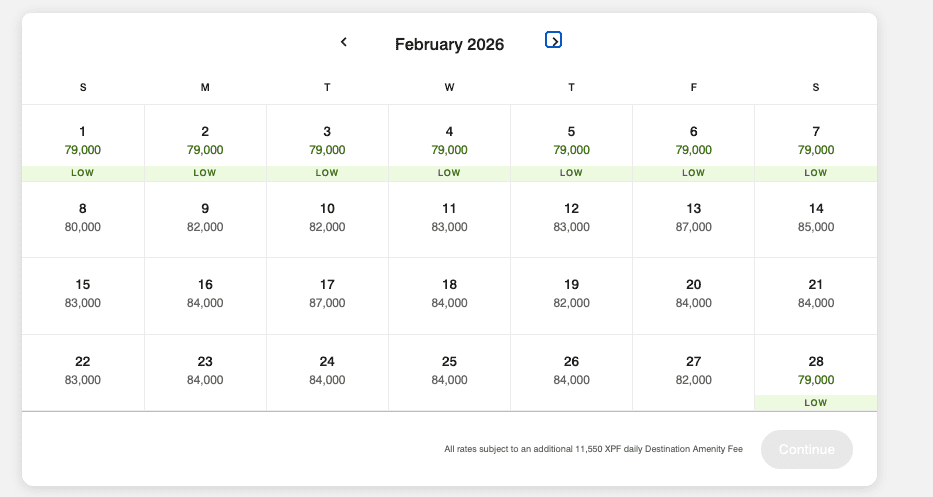This screenshot has height=497, width=933.
Task: Choose February 2 low rate date
Action: click(205, 143)
